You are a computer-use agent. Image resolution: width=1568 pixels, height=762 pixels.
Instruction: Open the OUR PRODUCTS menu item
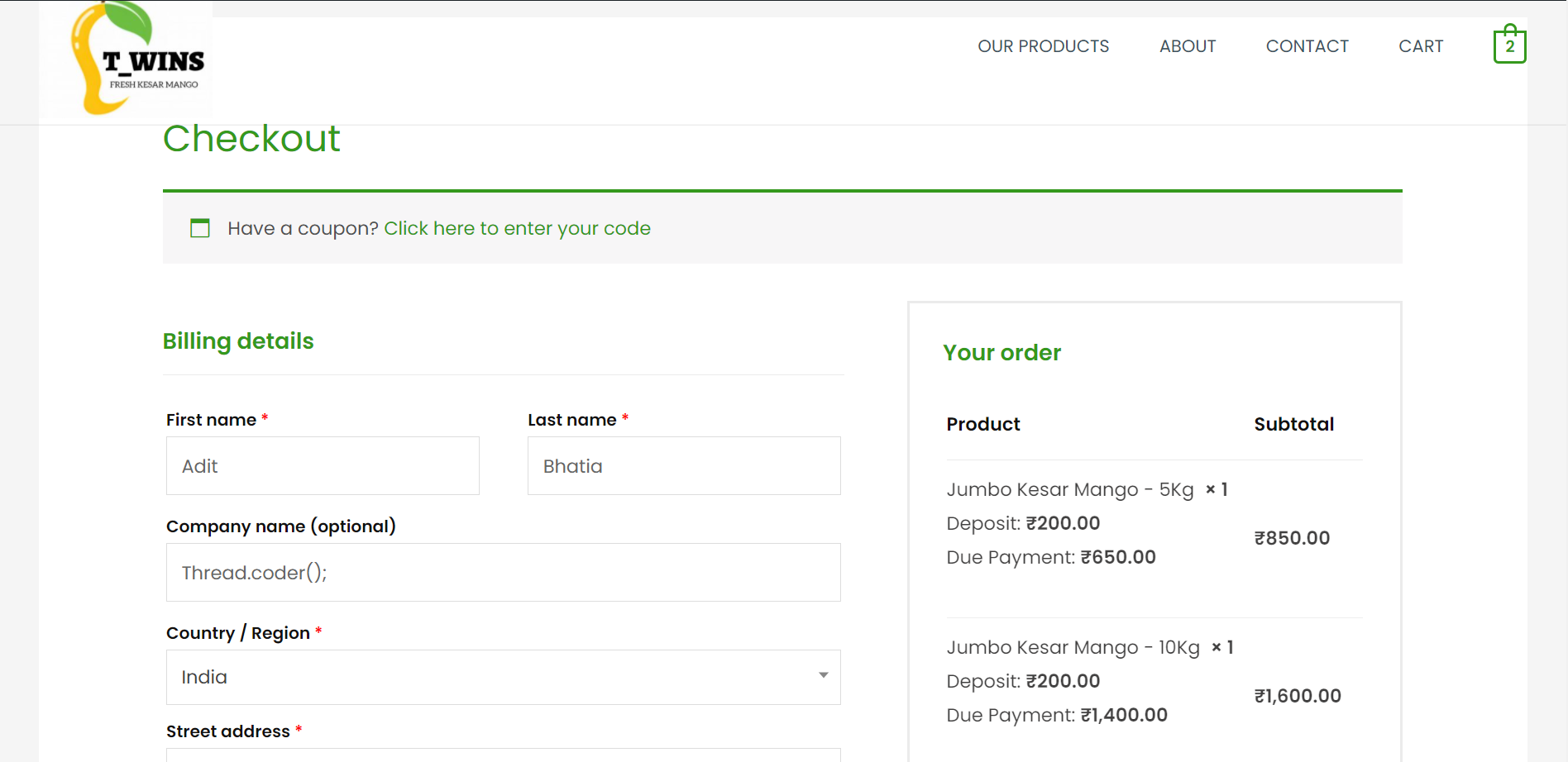[x=1043, y=46]
